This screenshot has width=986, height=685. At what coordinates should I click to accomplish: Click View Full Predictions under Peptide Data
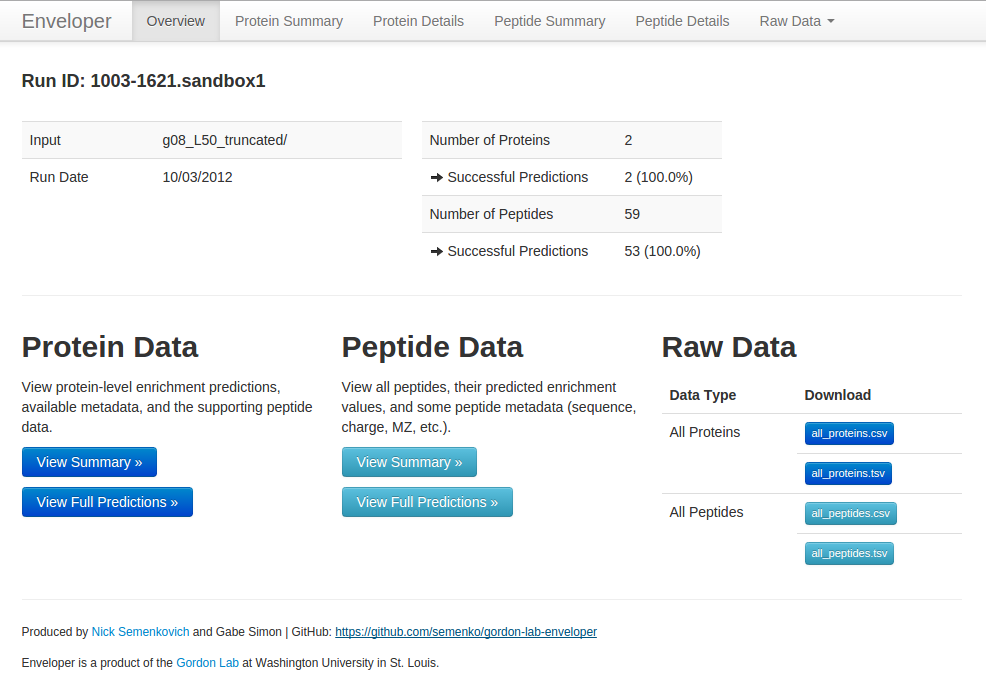427,502
